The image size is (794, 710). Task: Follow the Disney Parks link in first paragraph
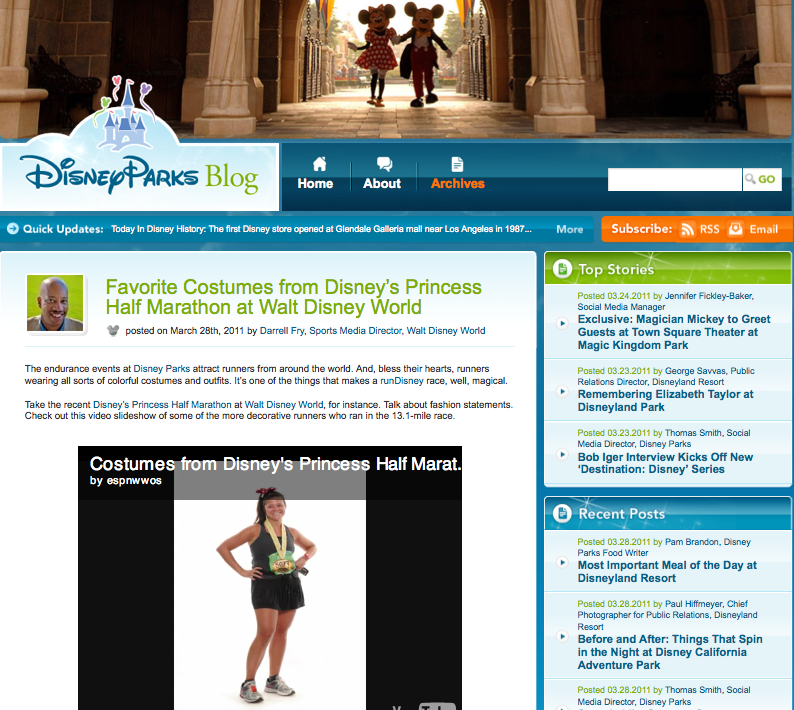pos(162,369)
